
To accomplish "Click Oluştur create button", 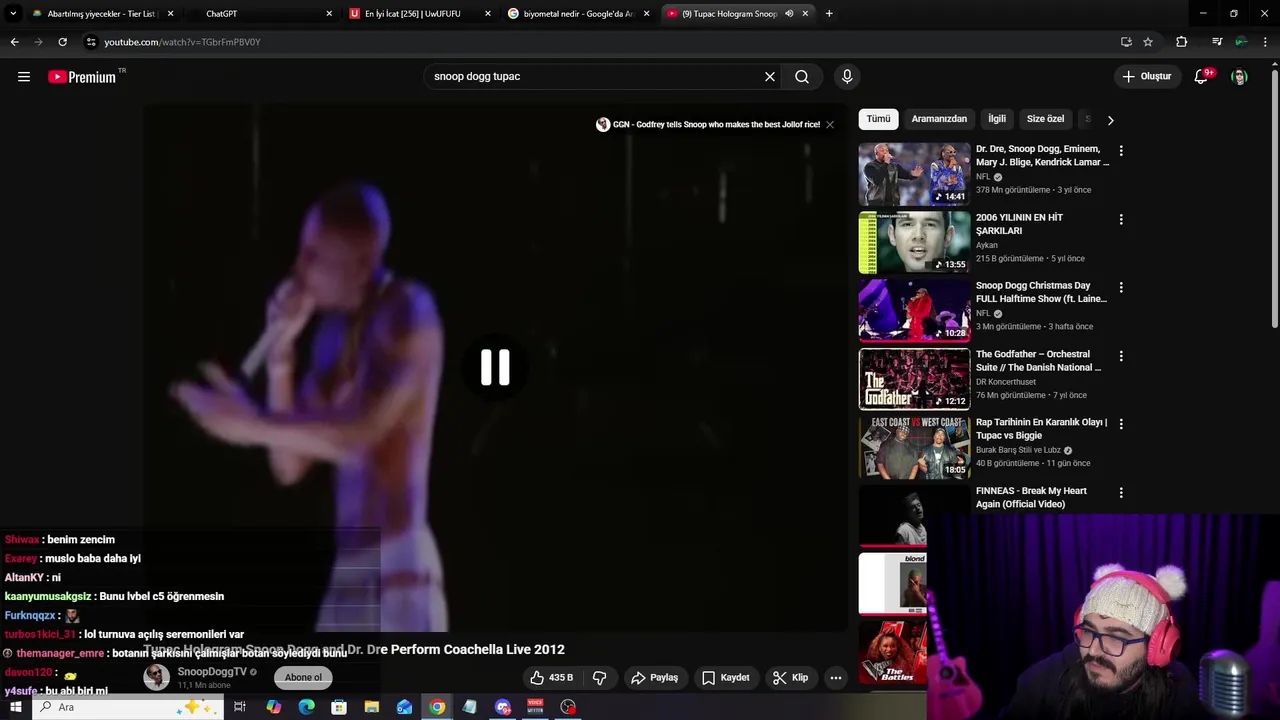I will click(1146, 76).
